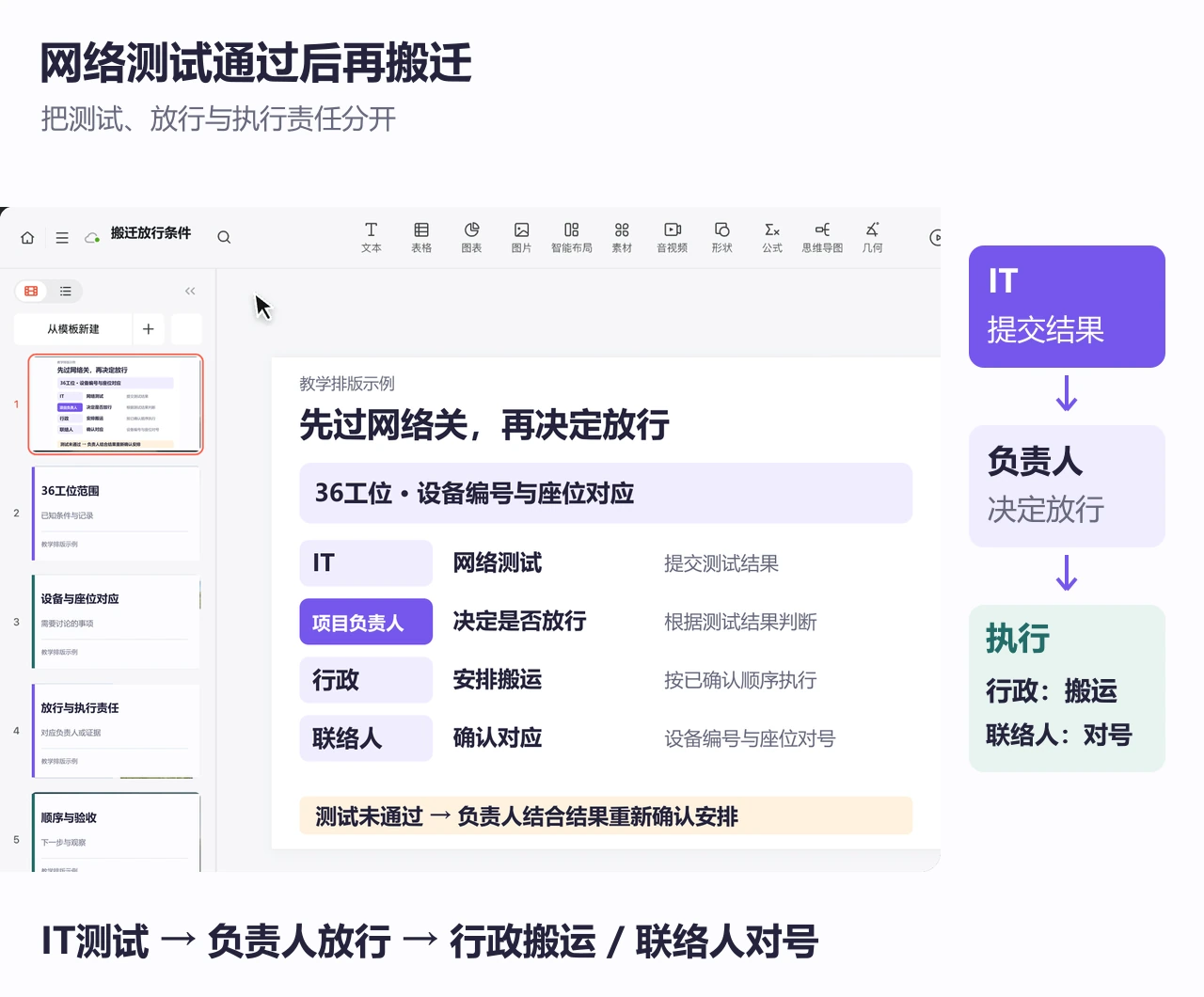Add a chart via 图表
Viewport: 1204px width, 997px height.
pos(472,237)
